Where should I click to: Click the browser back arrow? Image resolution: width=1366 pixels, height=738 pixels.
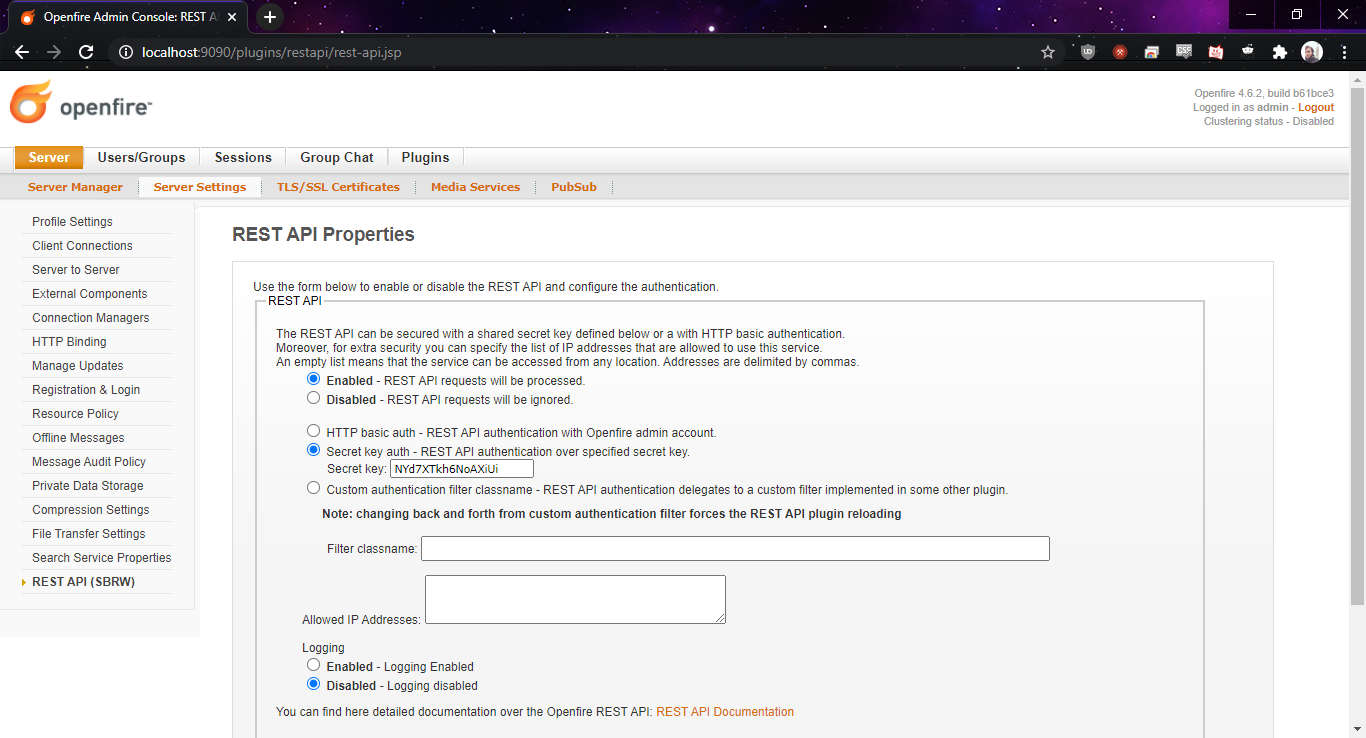[x=22, y=52]
